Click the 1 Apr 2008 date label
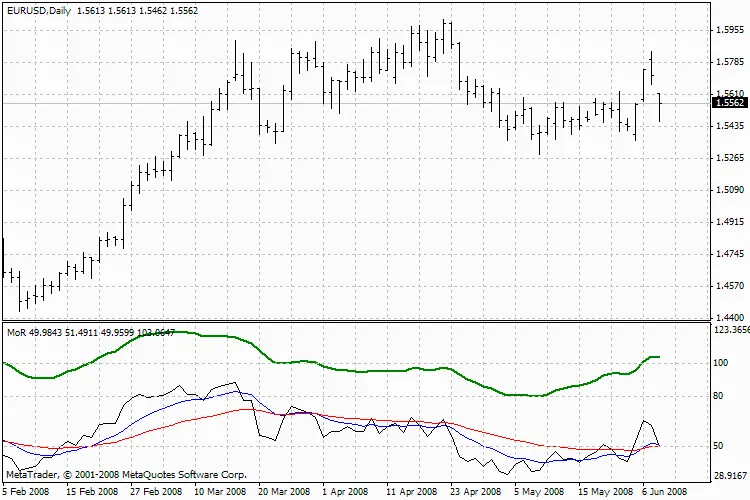The width and height of the screenshot is (750, 500). [347, 492]
